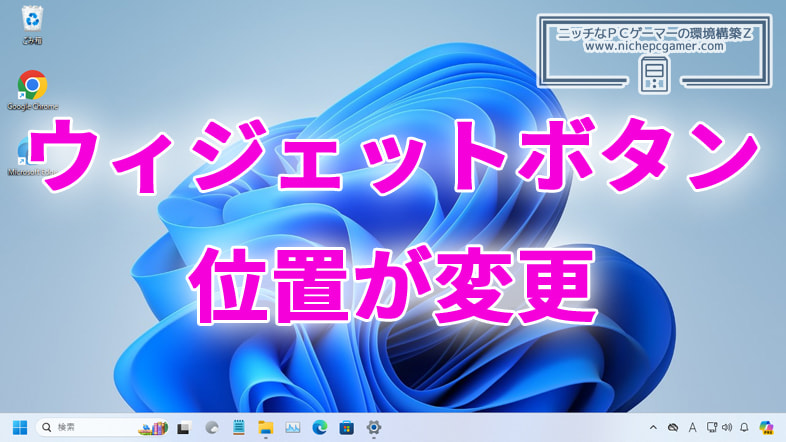Open notifications via the bell icon
The height and width of the screenshot is (442, 786).
point(744,427)
